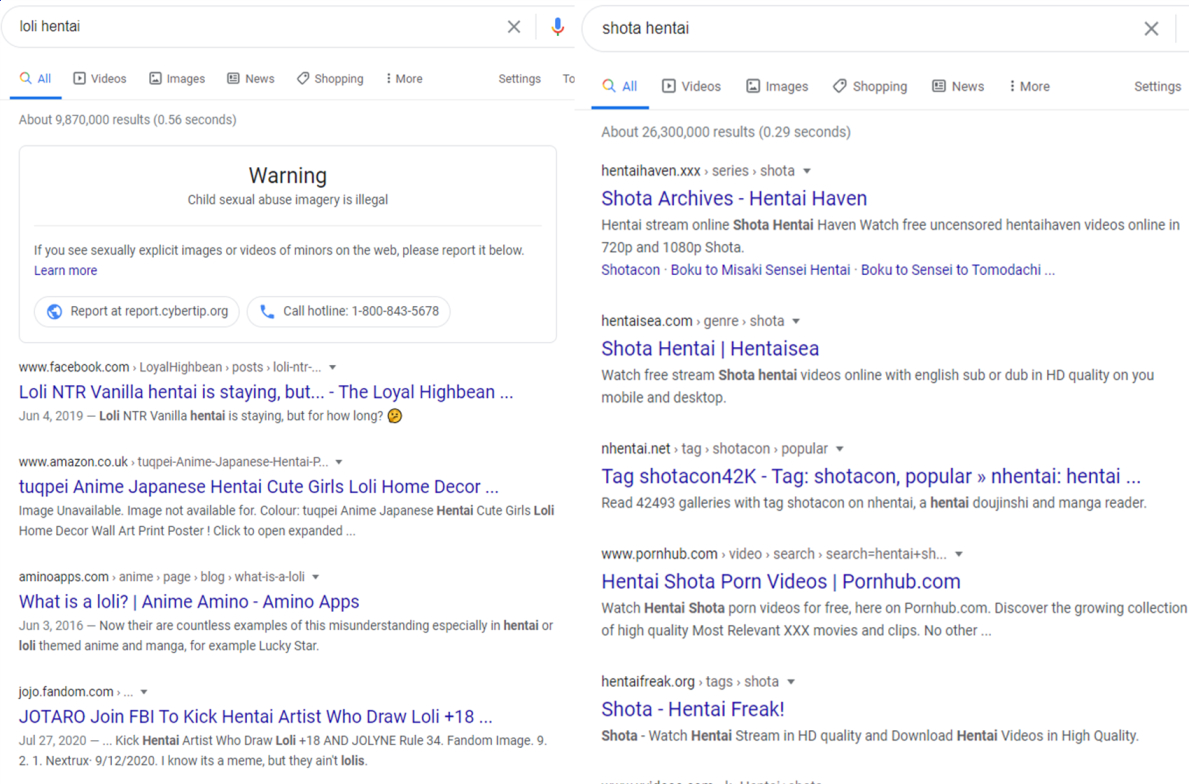Clear the search box on the right page
Screen dimensions: 1189x784
1151,29
